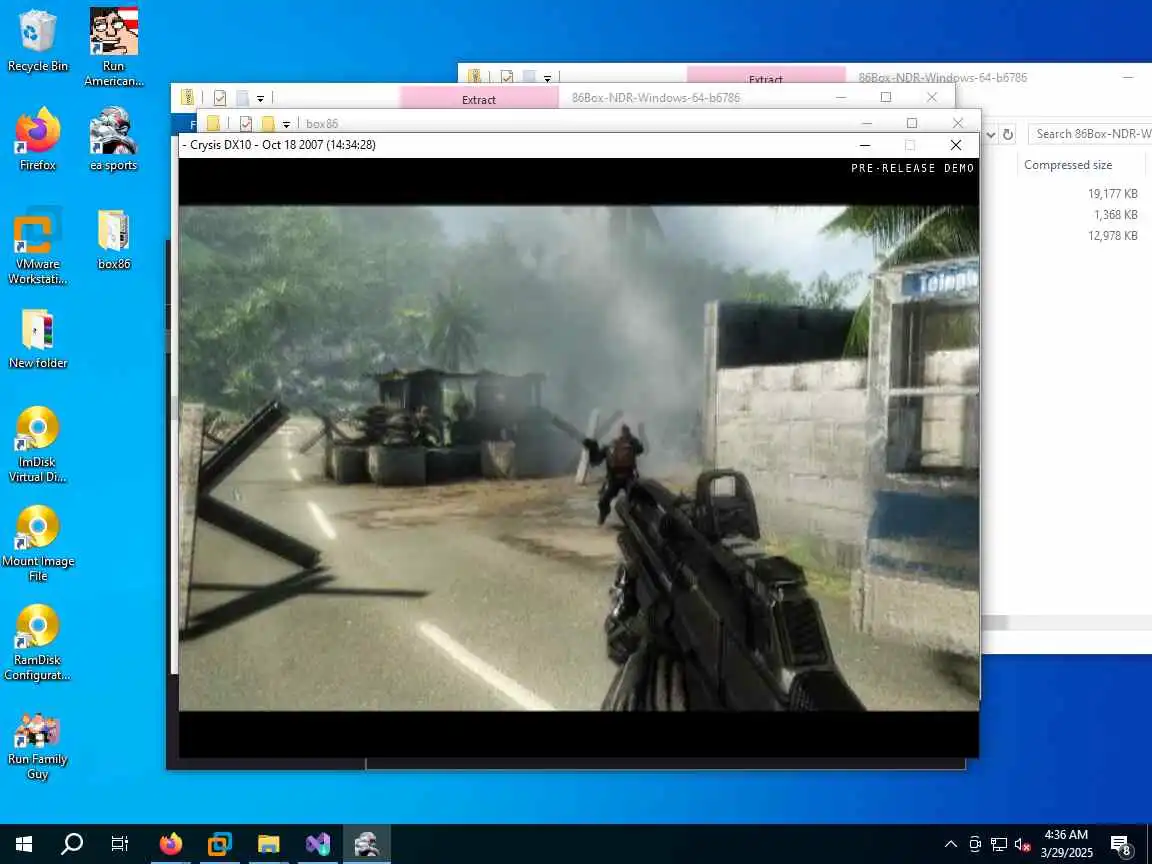Select the ea sports desktop shortcut
The height and width of the screenshot is (864, 1152).
pos(113,139)
